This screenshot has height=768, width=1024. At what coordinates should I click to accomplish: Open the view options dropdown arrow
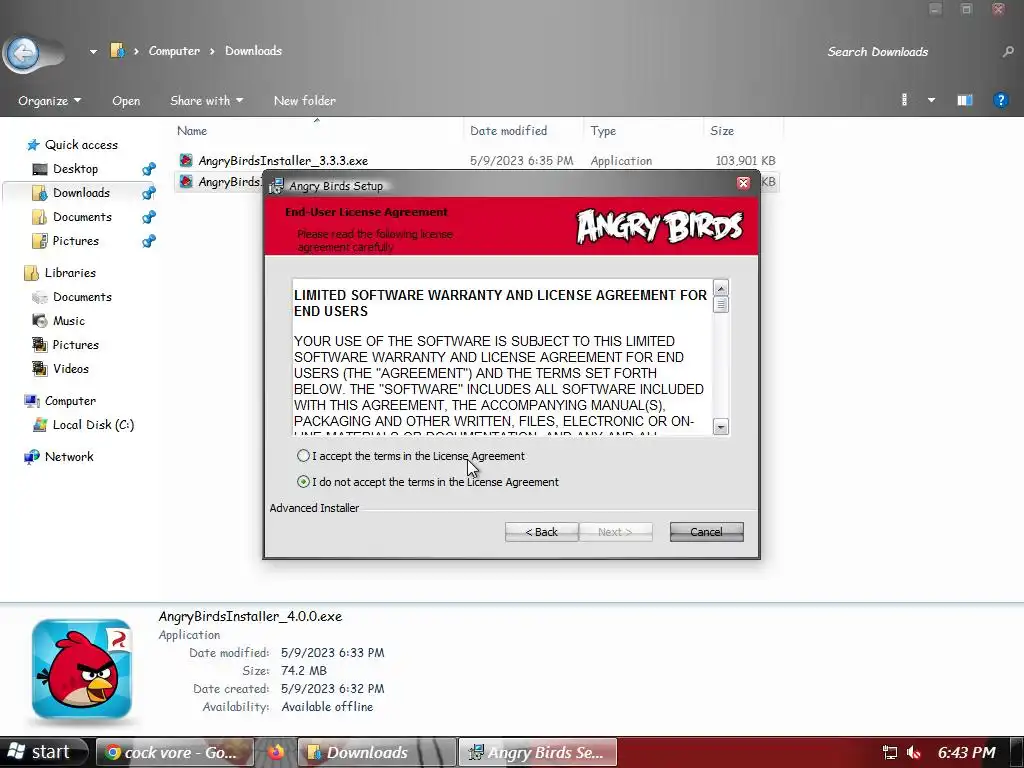point(931,100)
